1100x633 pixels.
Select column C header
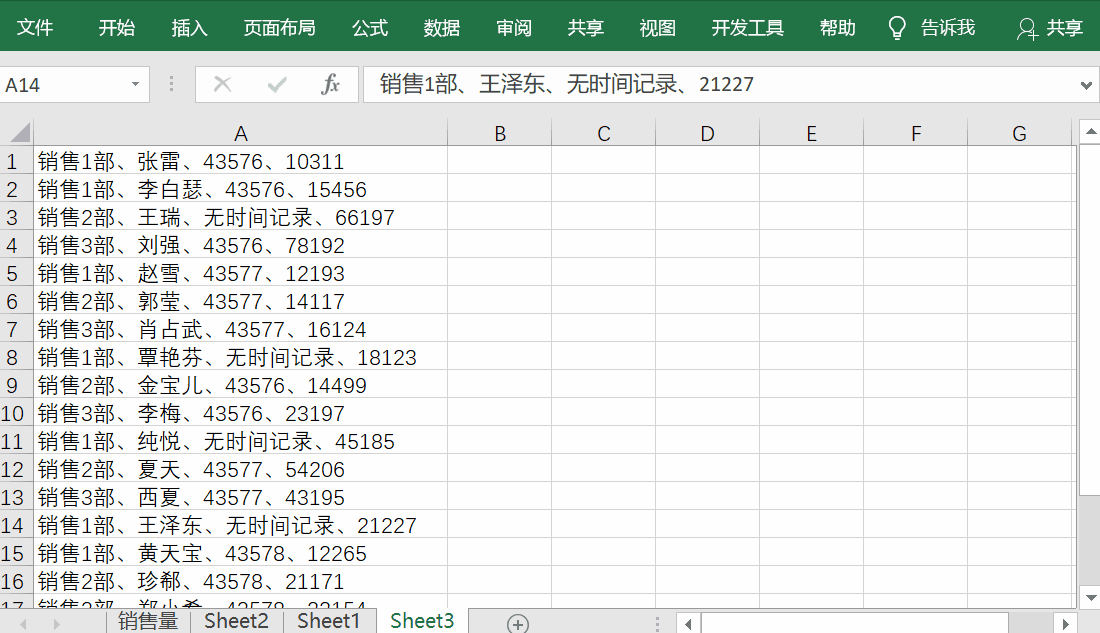click(x=603, y=133)
